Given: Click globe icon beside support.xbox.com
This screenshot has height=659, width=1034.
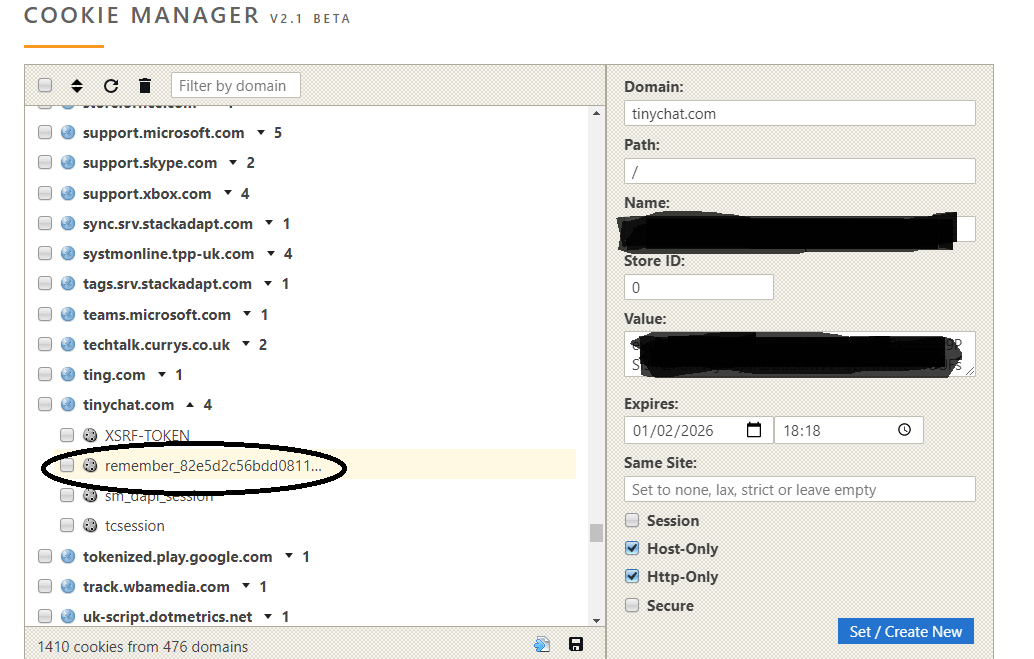Looking at the screenshot, I should 68,193.
